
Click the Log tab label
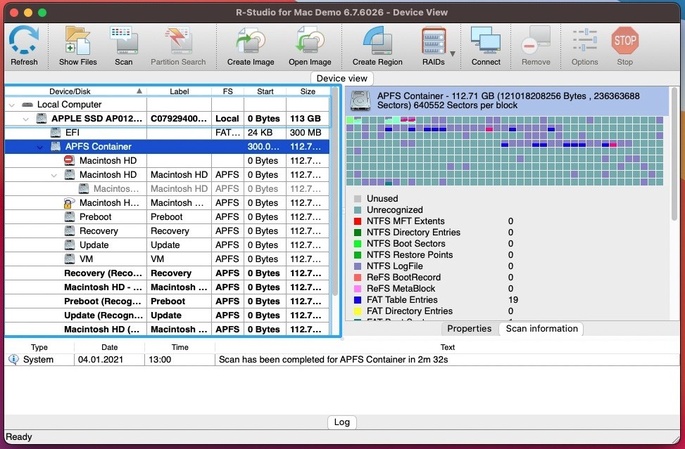point(342,422)
